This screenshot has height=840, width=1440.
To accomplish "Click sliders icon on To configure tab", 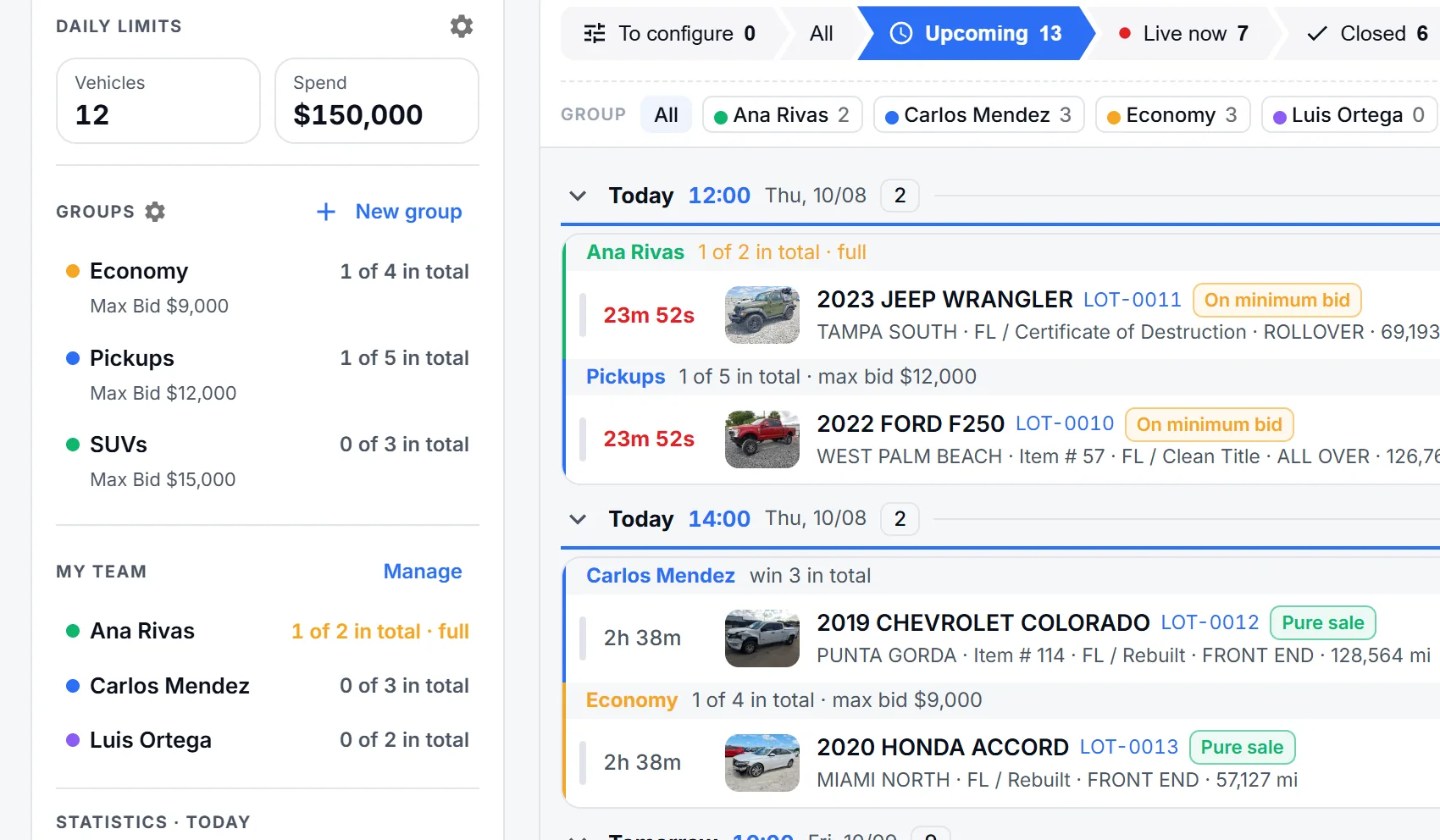I will 595,33.
